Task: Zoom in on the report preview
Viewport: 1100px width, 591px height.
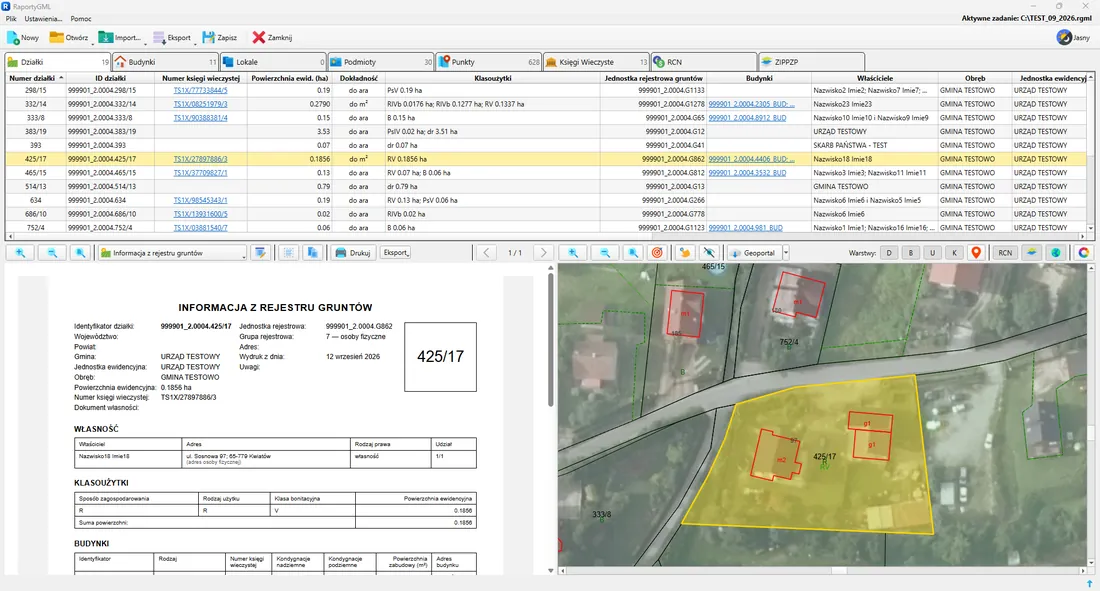Action: click(20, 253)
